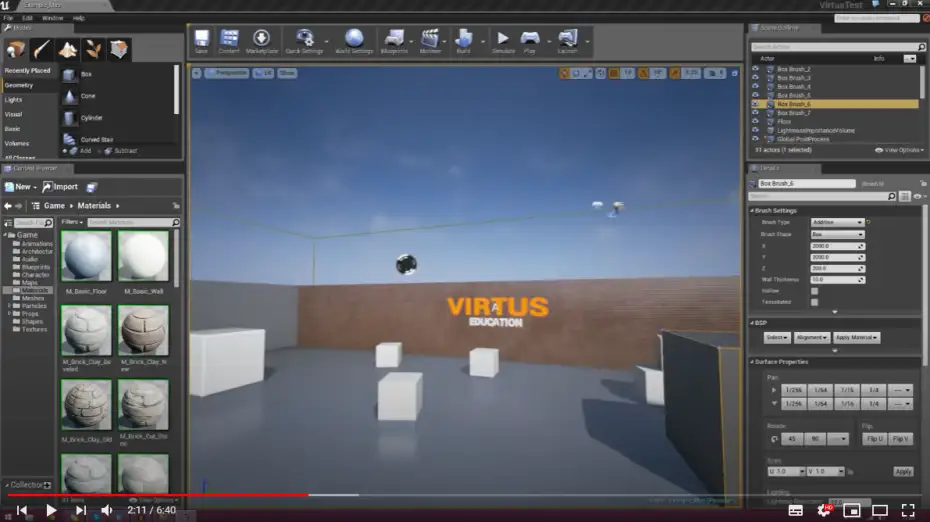Screen dimensions: 930x522
Task: Open the Content Browser Filters dropdown
Action: 72,222
